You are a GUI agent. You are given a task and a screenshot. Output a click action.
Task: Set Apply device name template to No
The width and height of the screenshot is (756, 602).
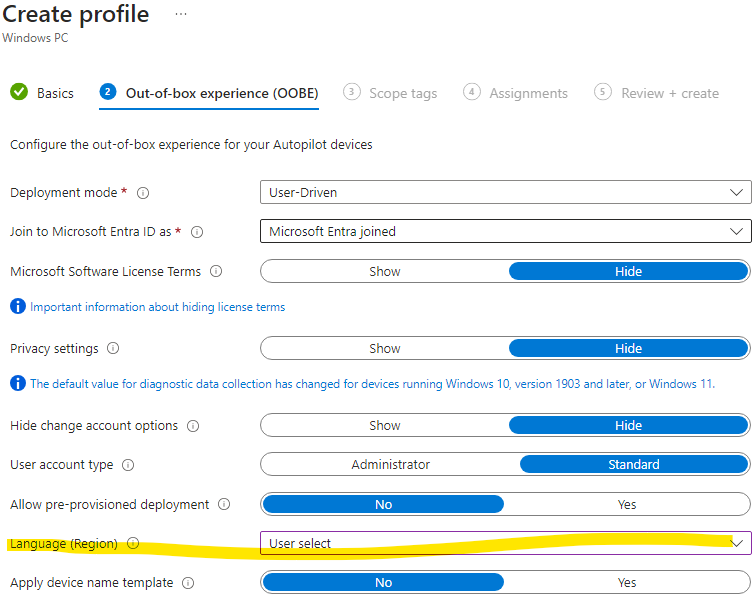click(383, 583)
